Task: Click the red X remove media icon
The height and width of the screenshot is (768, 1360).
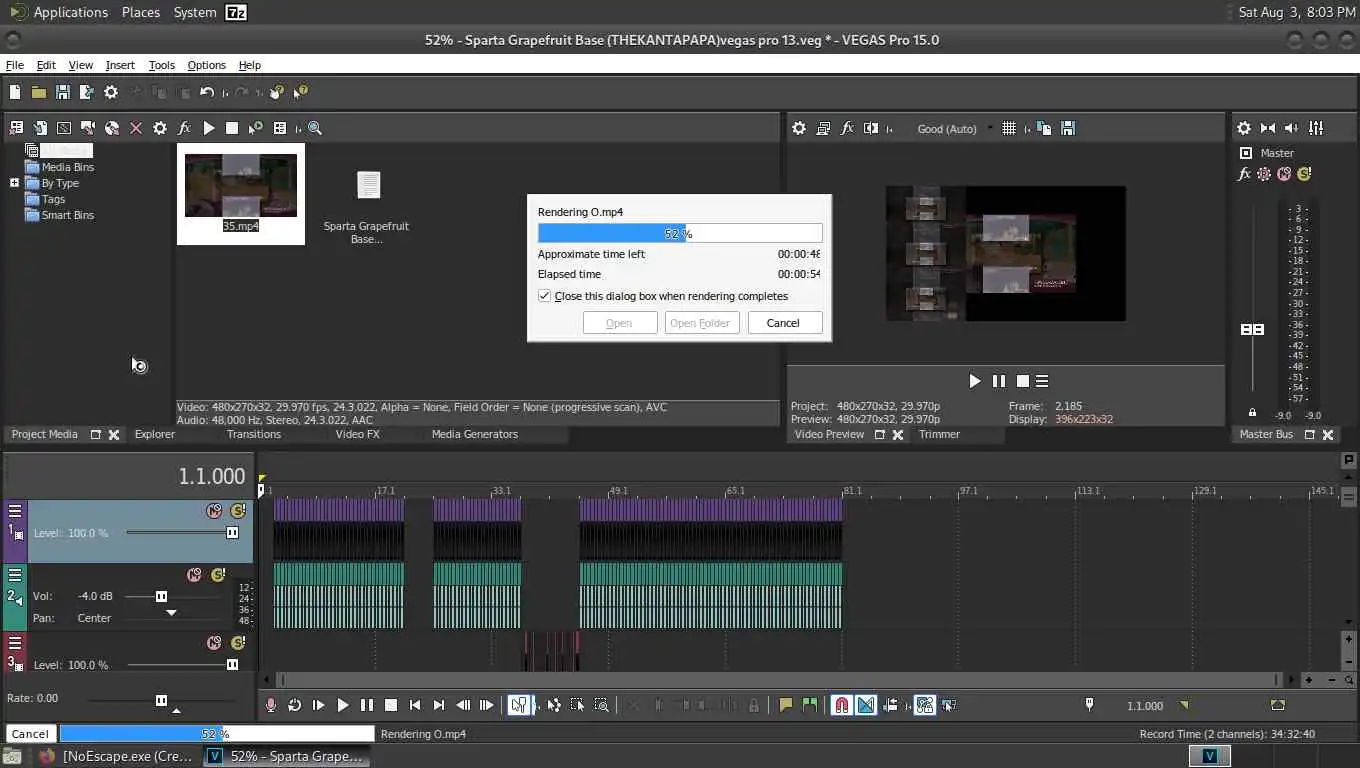Action: pos(136,128)
